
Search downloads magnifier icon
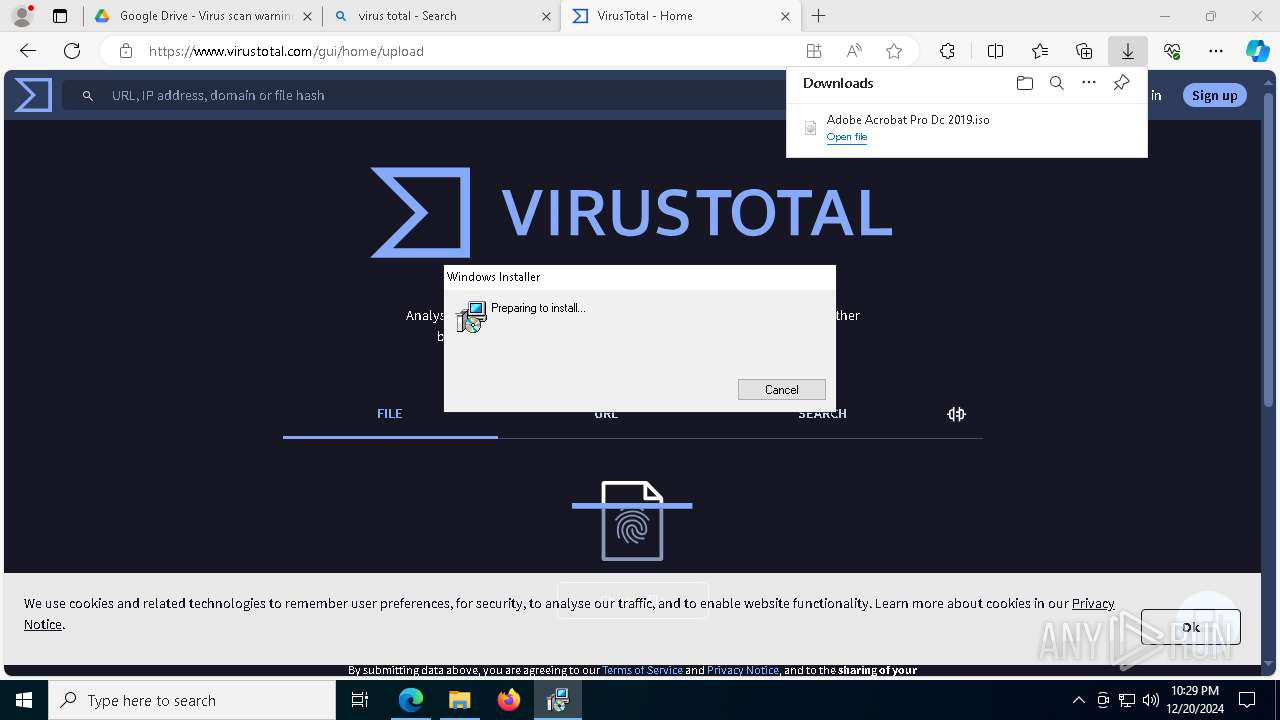[x=1056, y=83]
